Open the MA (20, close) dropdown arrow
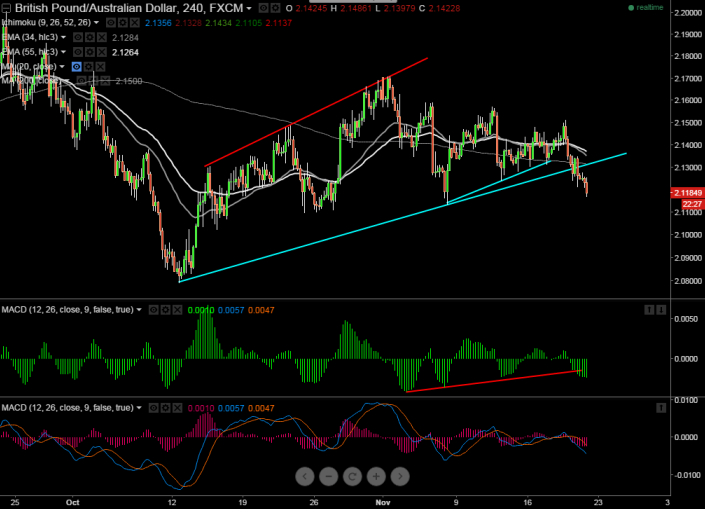 coord(62,67)
